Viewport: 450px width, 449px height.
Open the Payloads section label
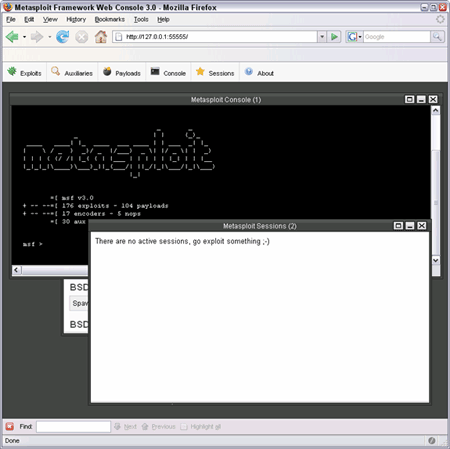pyautogui.click(x=128, y=73)
